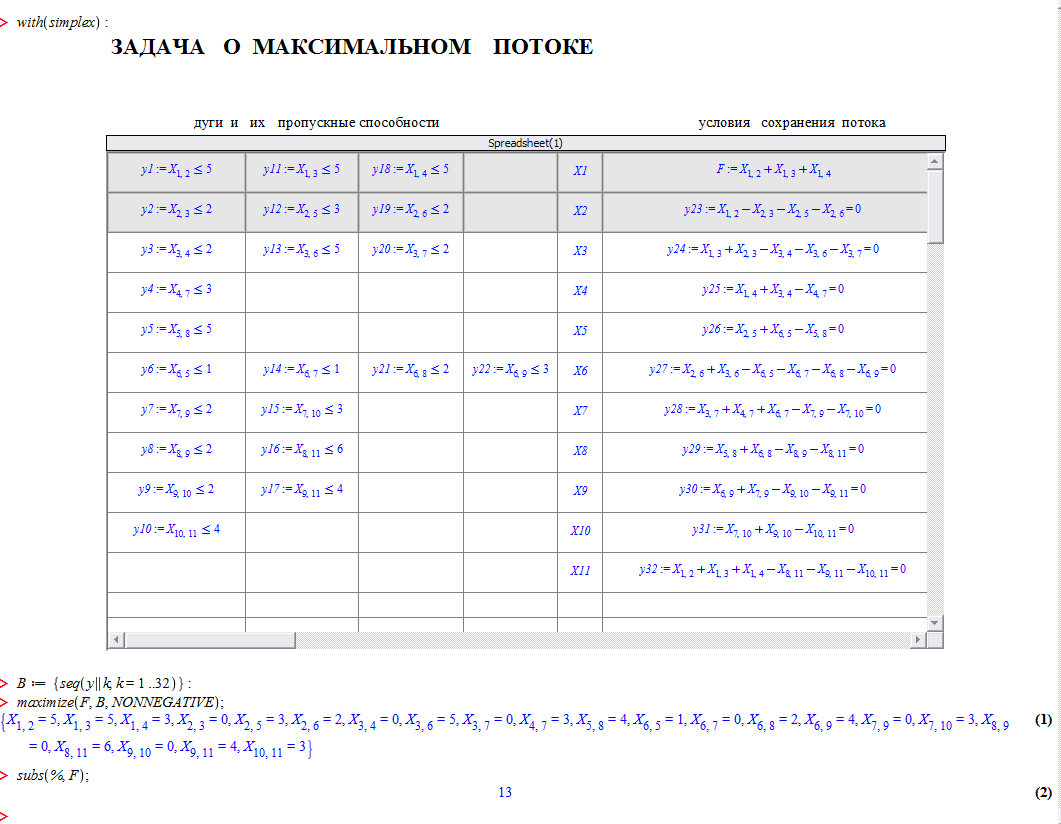Click the label дуги и их пропускные способности

point(317,122)
